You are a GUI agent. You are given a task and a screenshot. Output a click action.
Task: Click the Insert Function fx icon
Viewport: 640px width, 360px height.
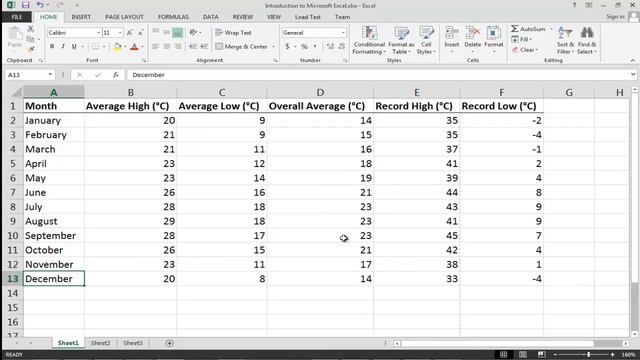point(116,75)
